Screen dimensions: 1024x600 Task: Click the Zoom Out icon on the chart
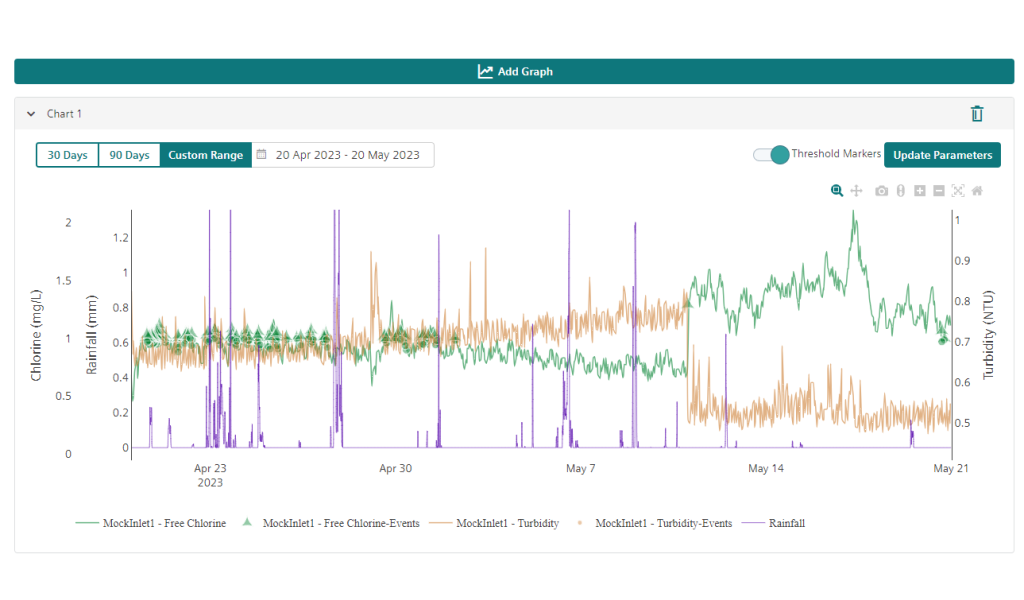pyautogui.click(x=938, y=190)
